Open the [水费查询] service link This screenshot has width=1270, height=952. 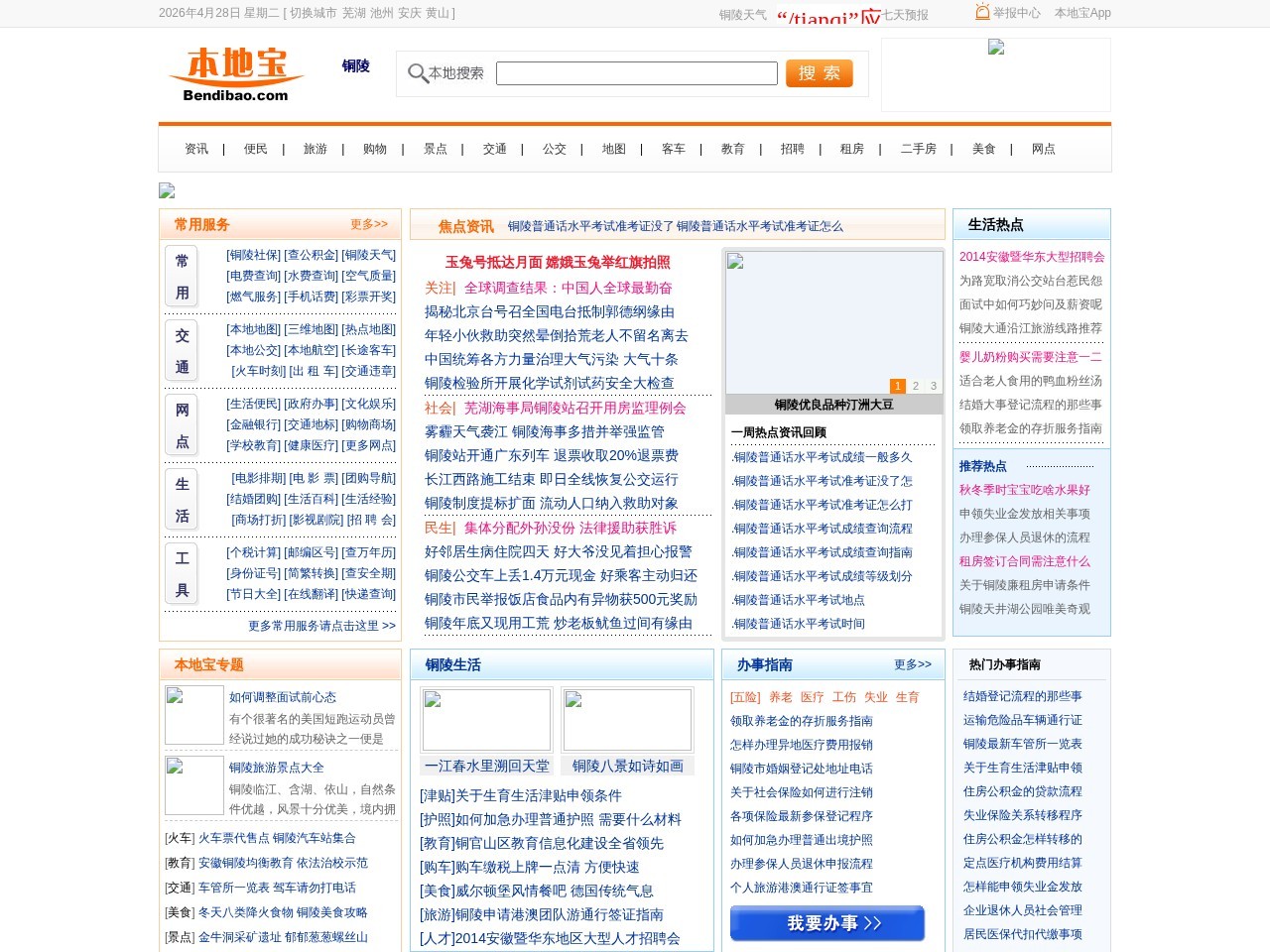tap(312, 276)
